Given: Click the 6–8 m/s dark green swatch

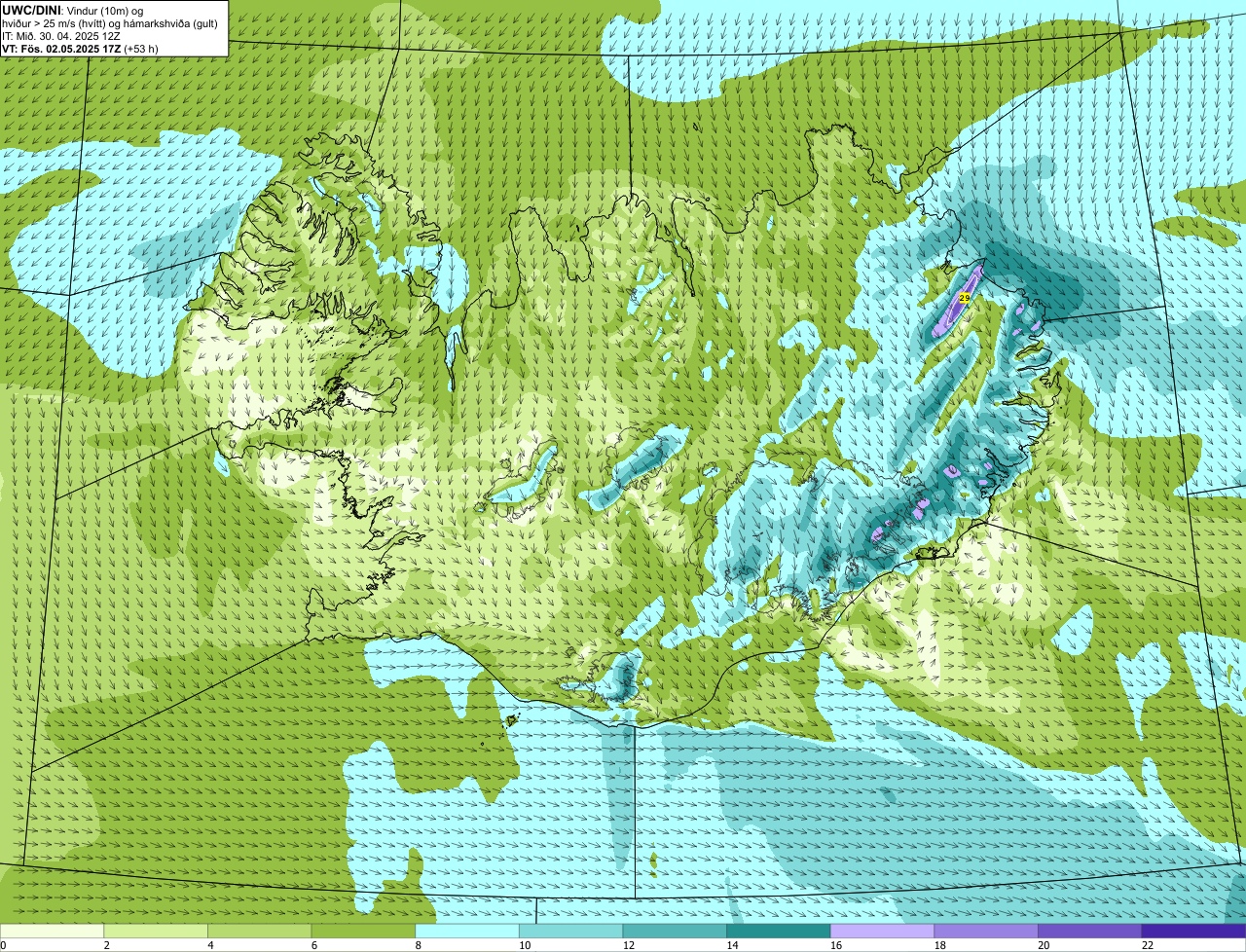Looking at the screenshot, I should (363, 931).
